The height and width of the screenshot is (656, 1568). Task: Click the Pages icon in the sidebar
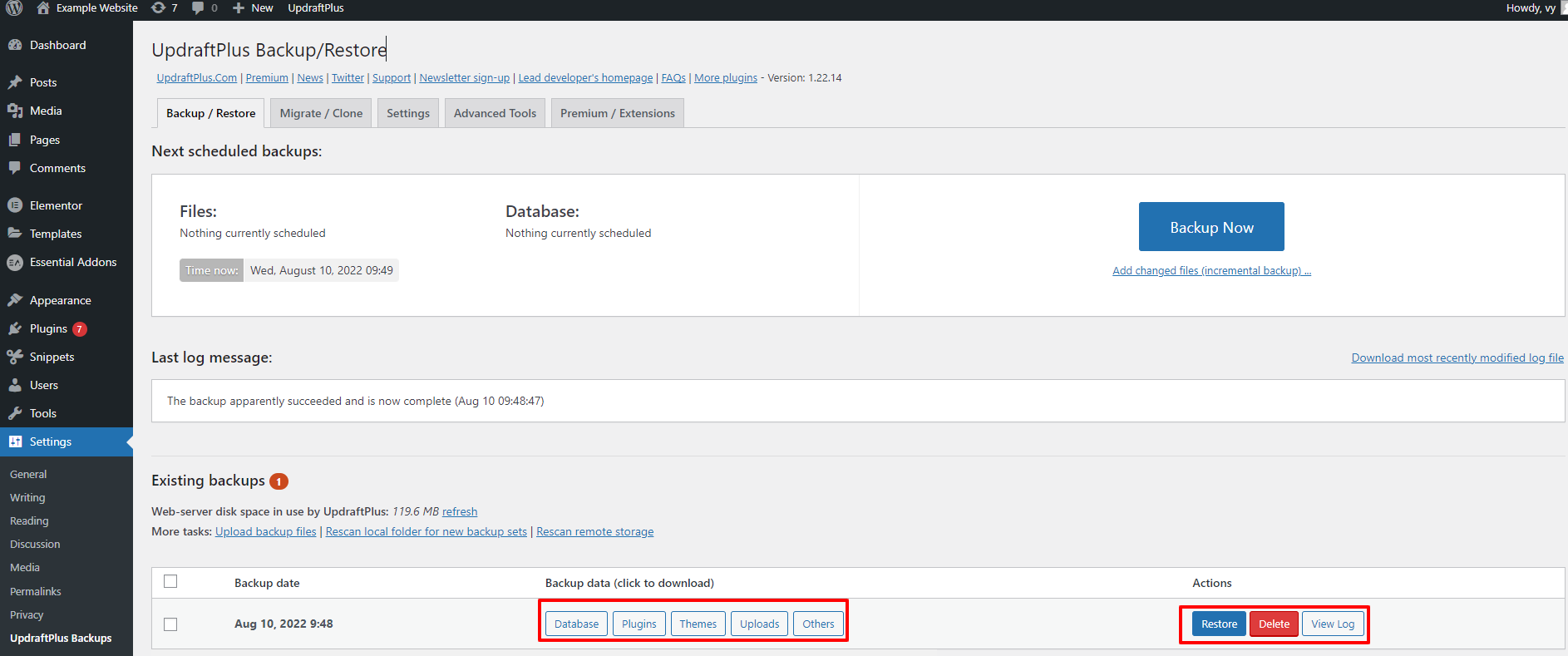pos(15,140)
